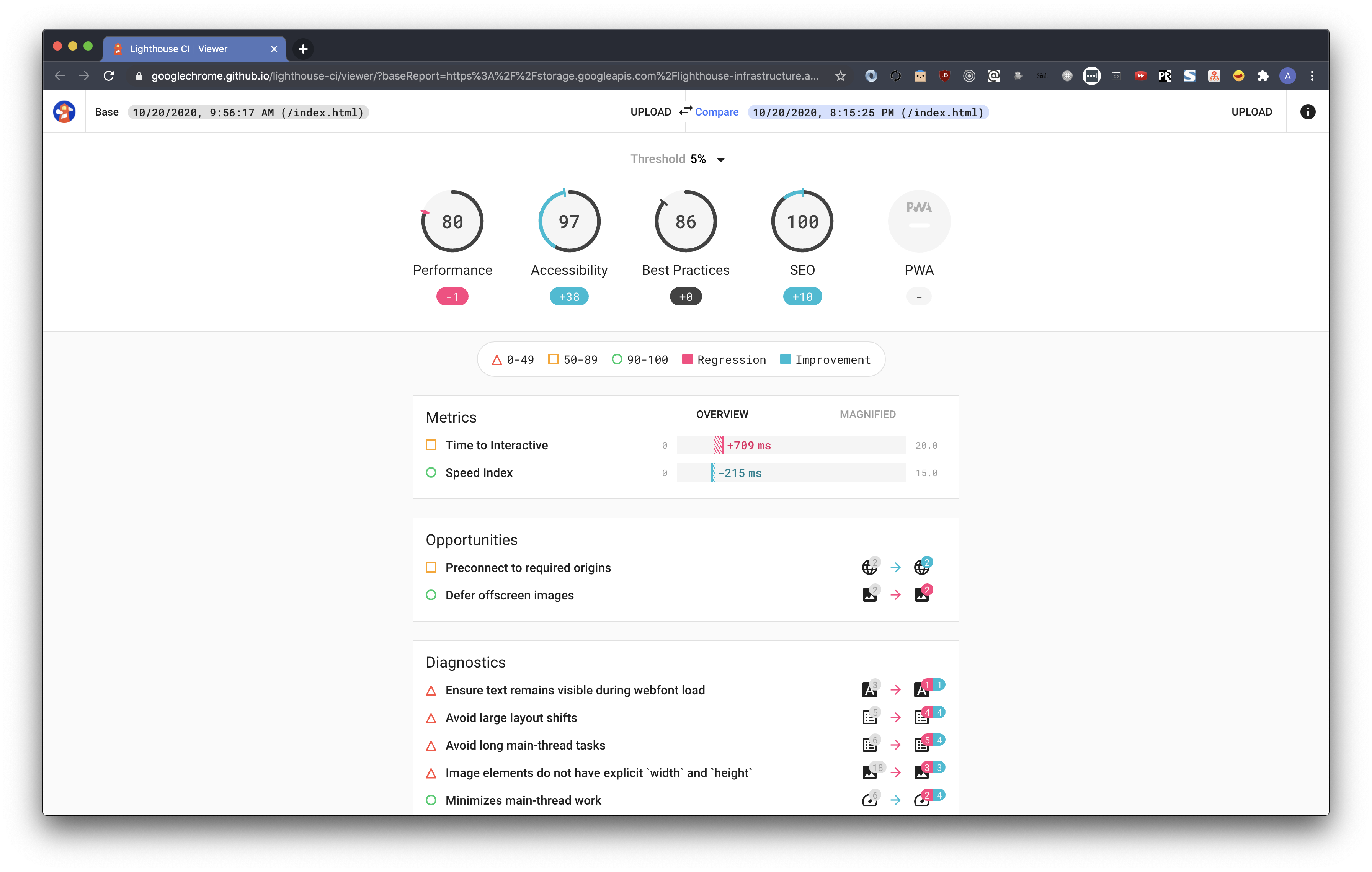Open the @ symbol extension

pos(993,76)
